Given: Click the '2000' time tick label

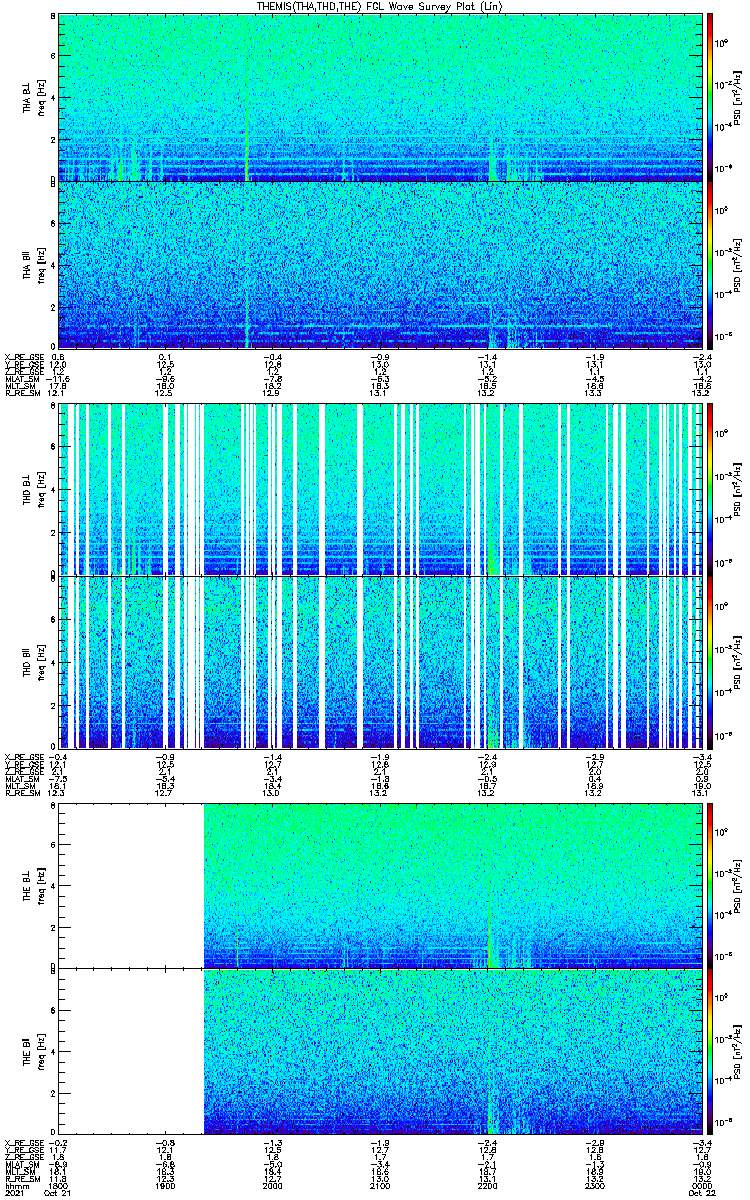Looking at the screenshot, I should [x=272, y=1185].
